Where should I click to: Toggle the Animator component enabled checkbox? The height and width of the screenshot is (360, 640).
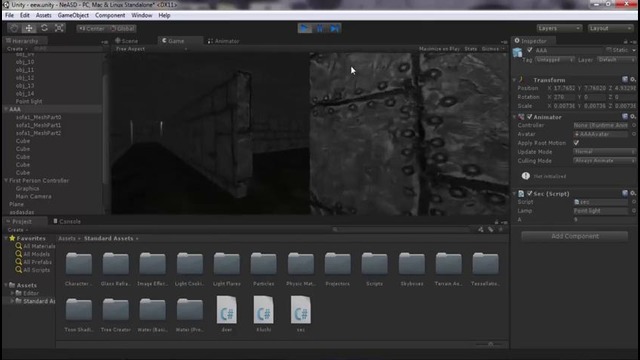529,117
